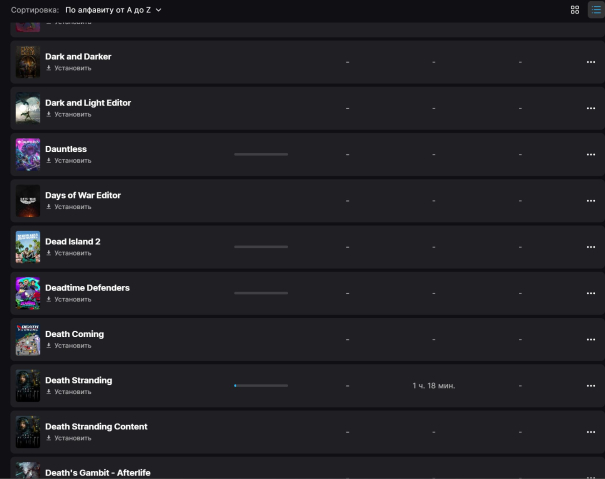
Task: Open the sort order dropdown
Action: [113, 10]
